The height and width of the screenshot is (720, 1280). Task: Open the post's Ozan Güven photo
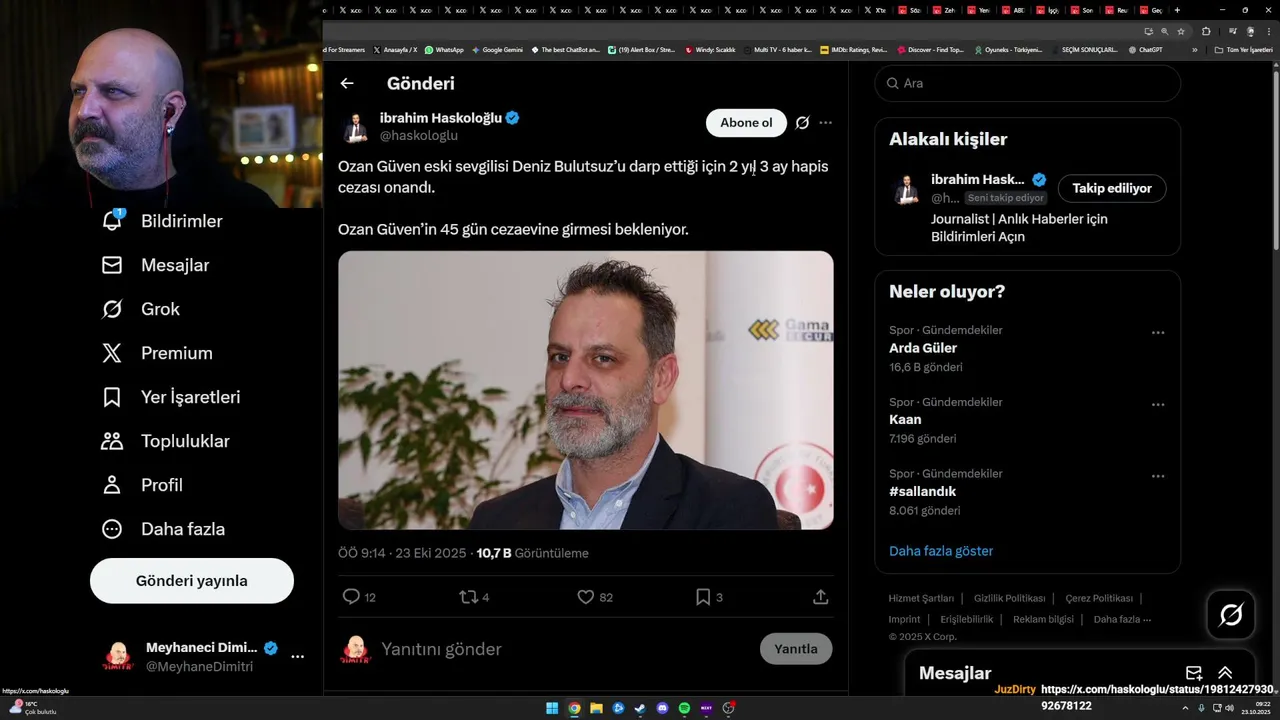[x=586, y=390]
